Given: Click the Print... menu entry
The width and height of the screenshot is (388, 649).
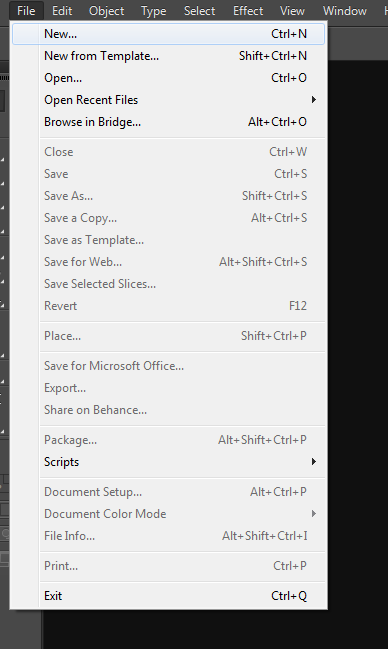Looking at the screenshot, I should [168, 566].
